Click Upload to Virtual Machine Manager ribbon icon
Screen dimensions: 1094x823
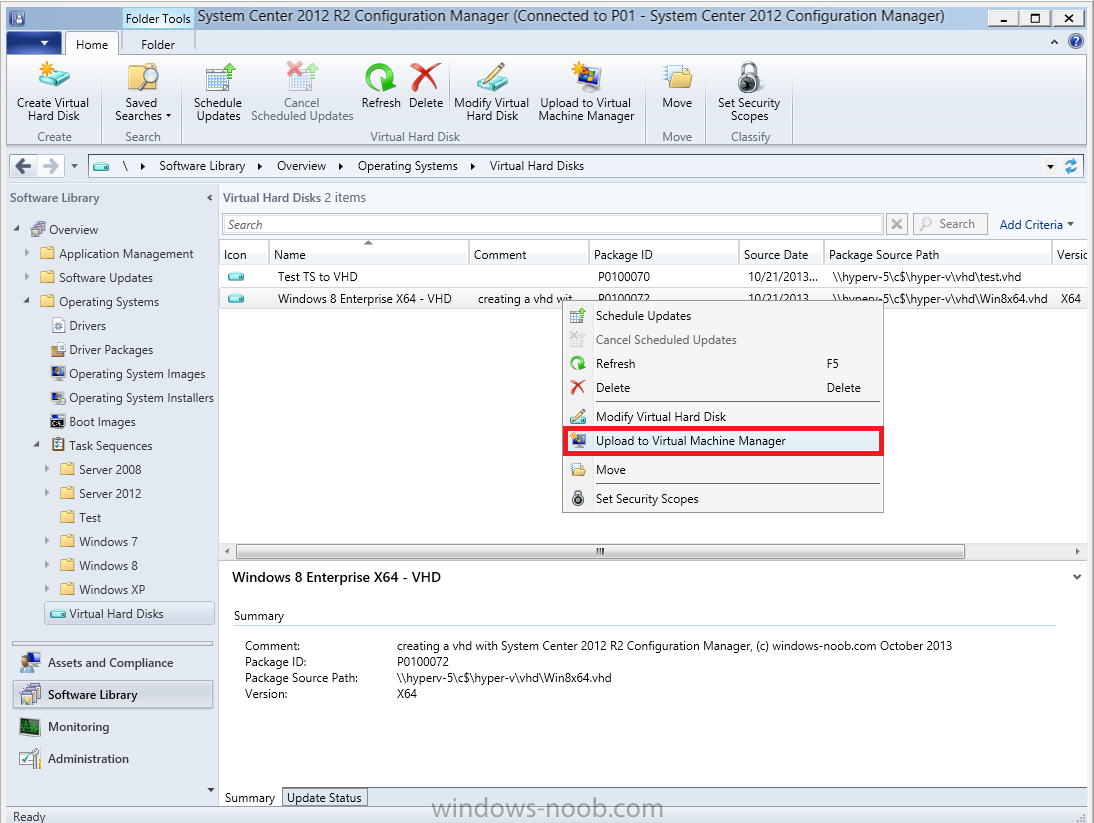pos(586,77)
